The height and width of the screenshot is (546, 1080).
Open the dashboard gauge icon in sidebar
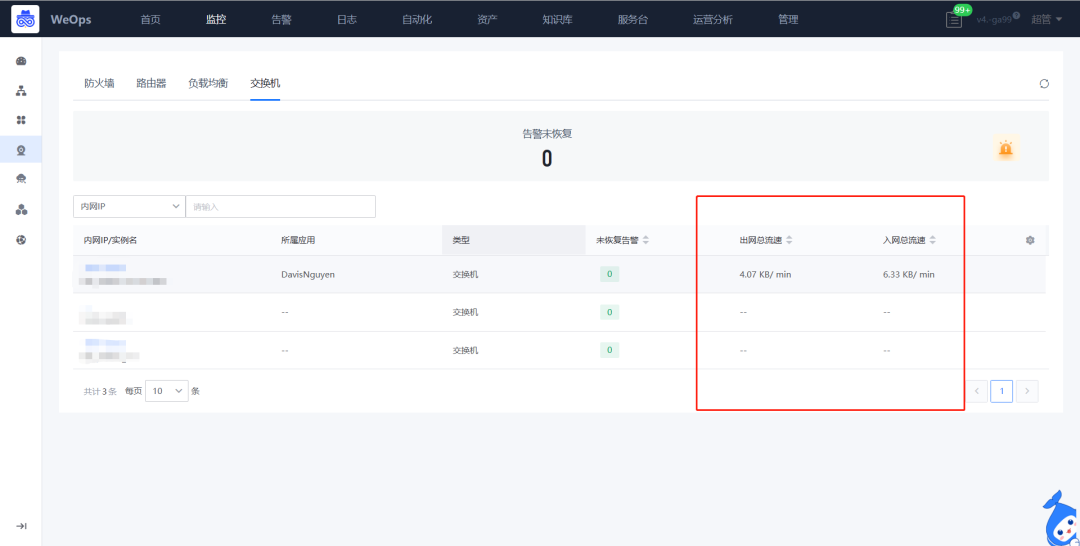pyautogui.click(x=21, y=61)
